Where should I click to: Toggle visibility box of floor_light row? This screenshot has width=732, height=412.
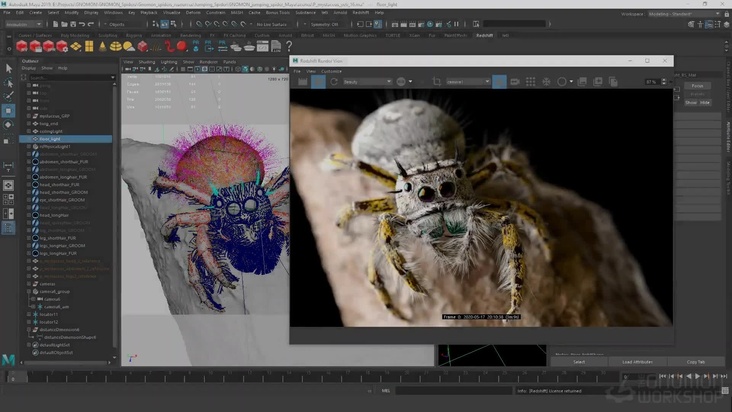coord(28,139)
